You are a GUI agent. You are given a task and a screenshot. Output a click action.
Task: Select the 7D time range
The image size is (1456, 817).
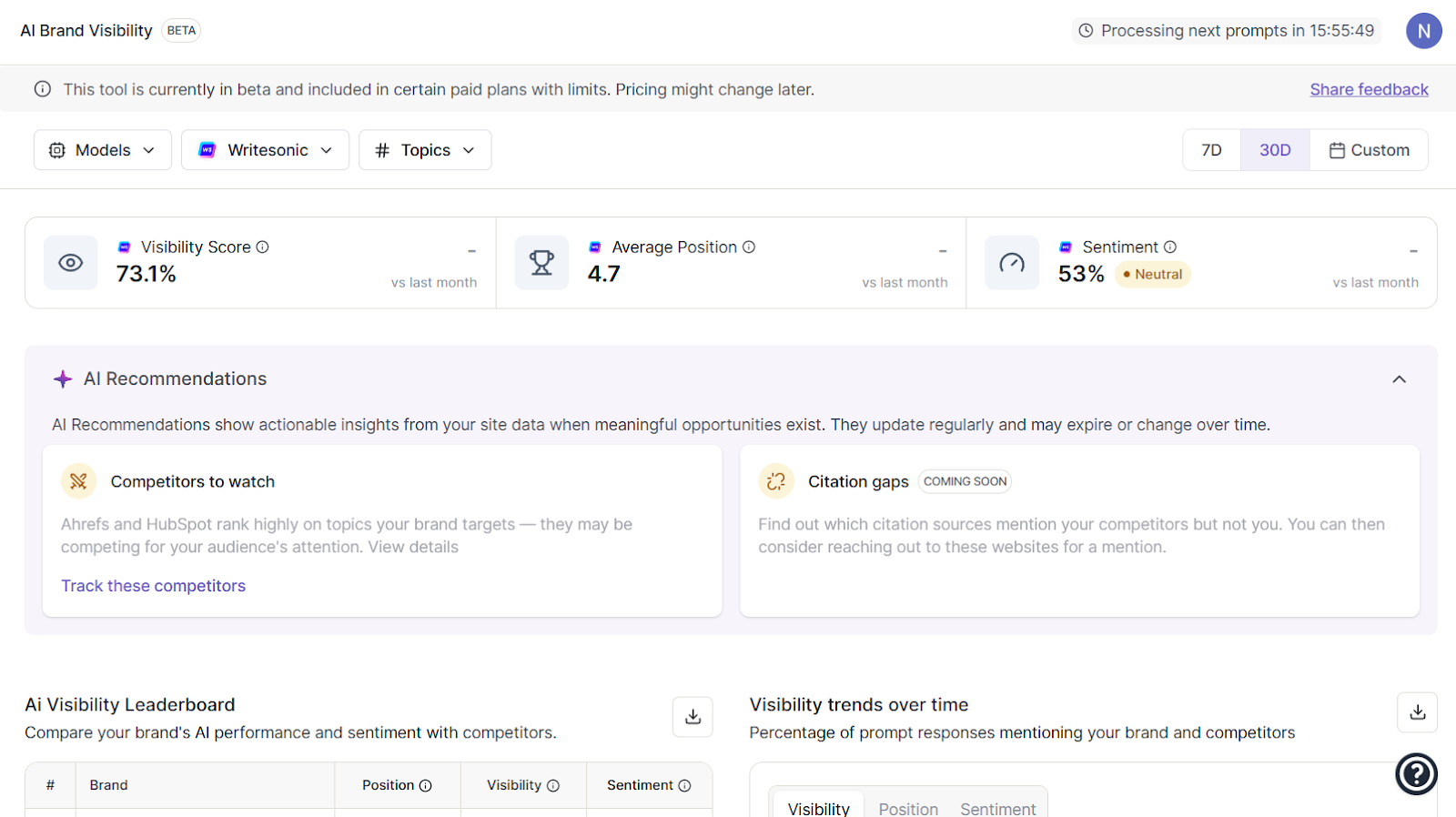[x=1211, y=150]
